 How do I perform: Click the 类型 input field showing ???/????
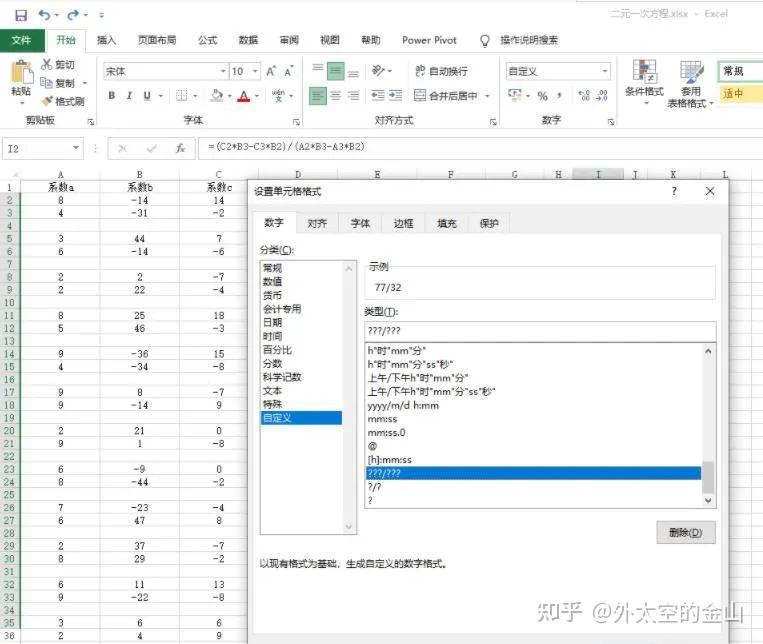pos(540,331)
